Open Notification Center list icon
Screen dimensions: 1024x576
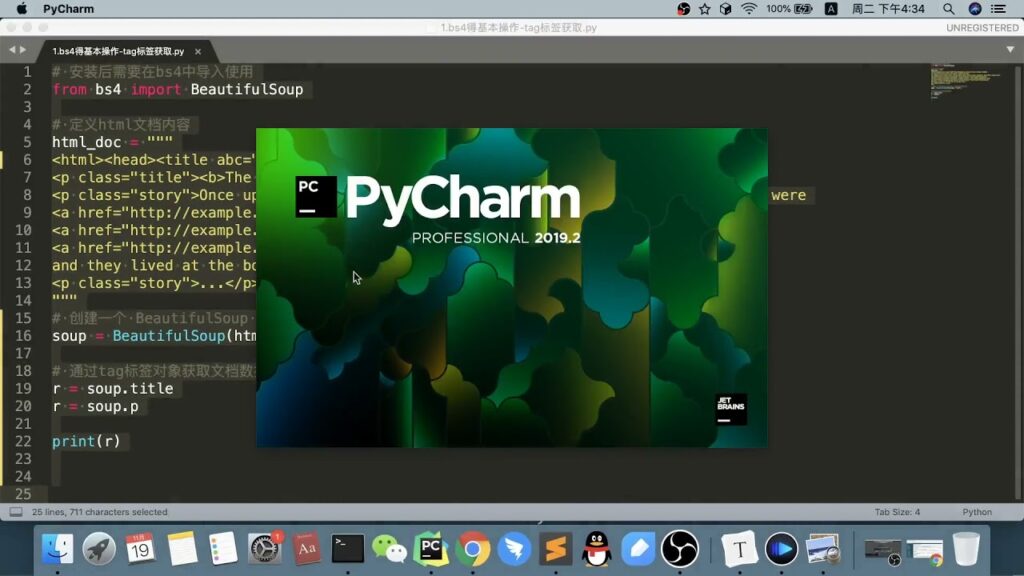999,8
